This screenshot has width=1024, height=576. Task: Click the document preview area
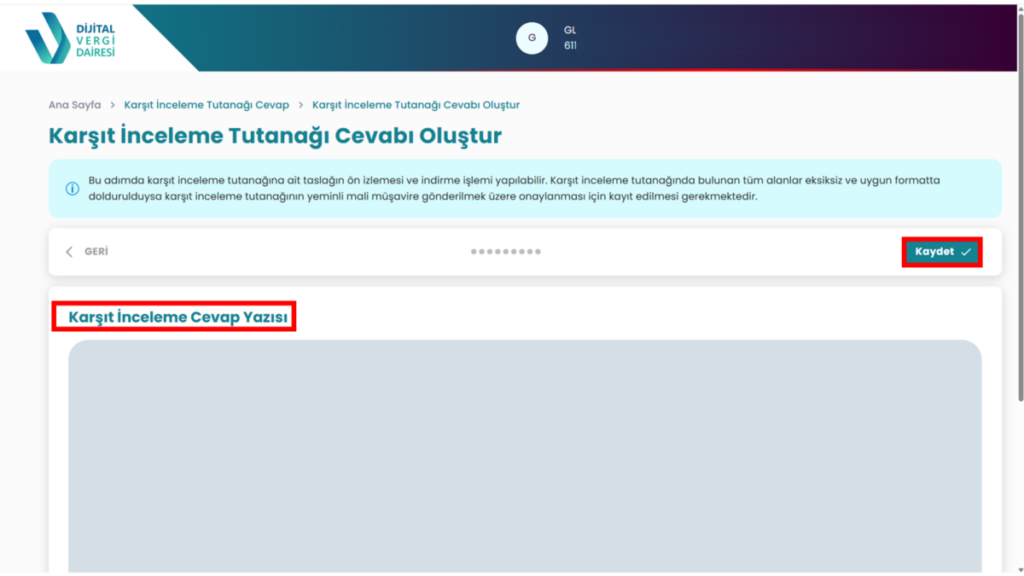pos(525,456)
